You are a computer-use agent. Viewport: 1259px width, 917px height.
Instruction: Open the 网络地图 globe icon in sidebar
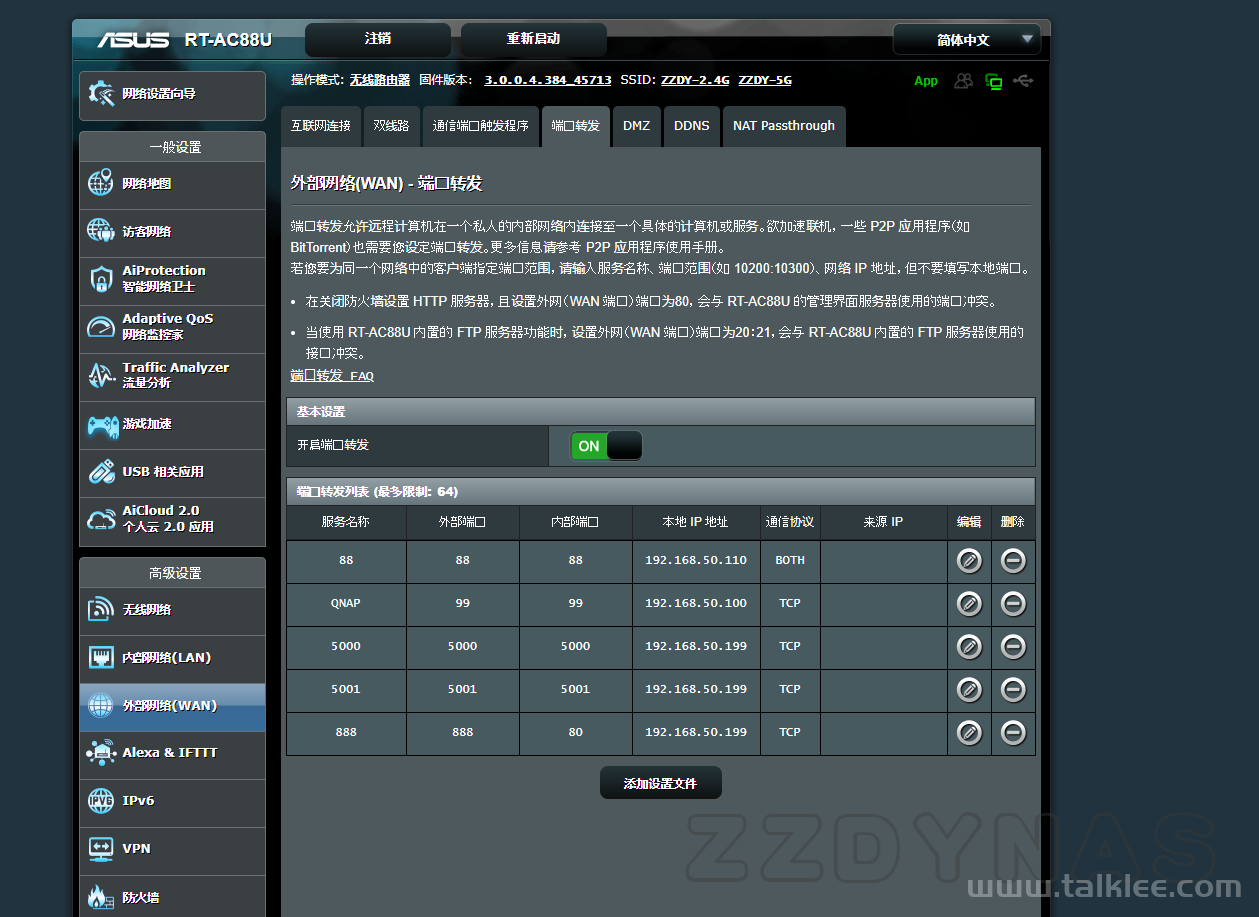coord(101,184)
